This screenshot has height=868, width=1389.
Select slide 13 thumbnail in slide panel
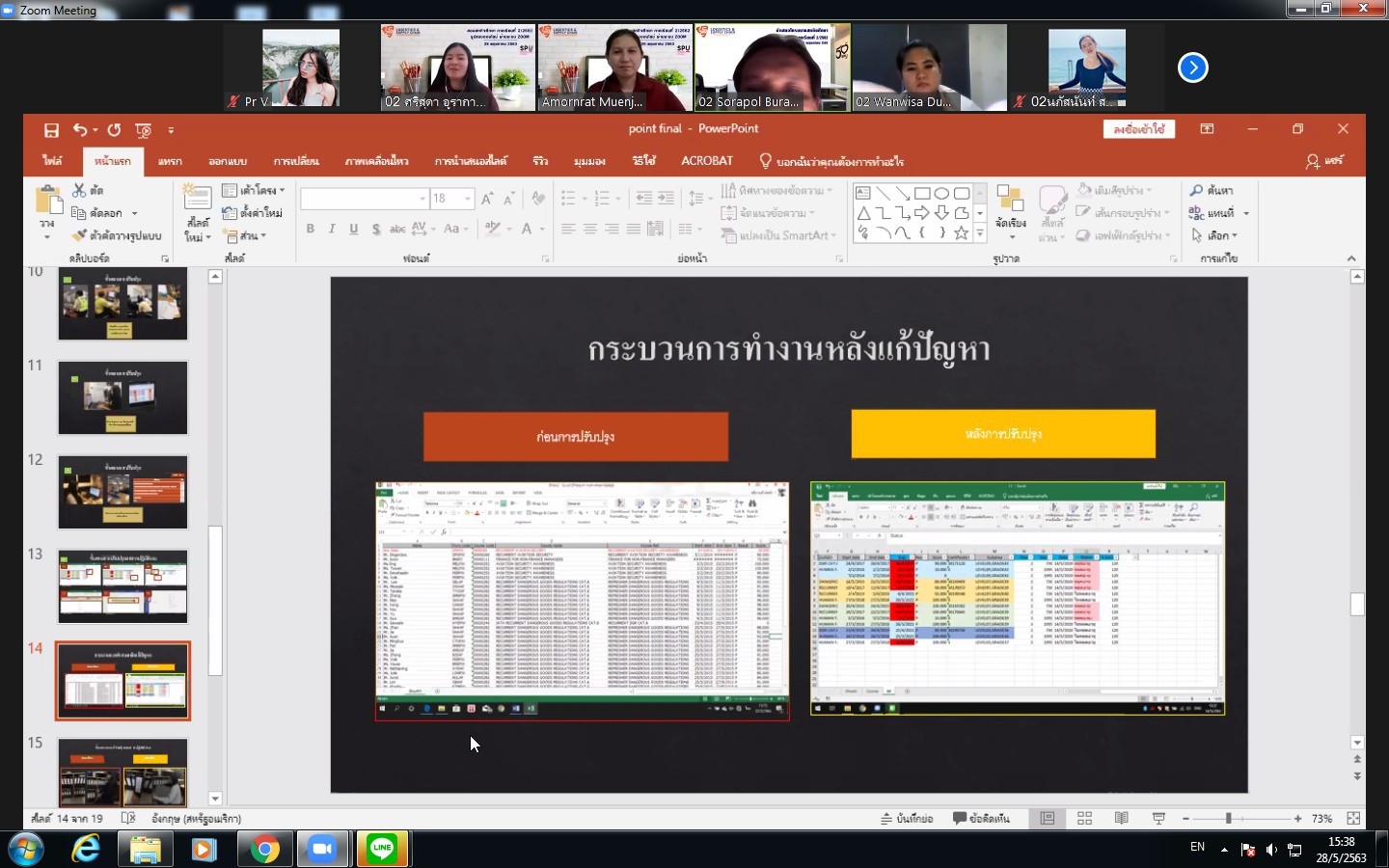tap(123, 586)
